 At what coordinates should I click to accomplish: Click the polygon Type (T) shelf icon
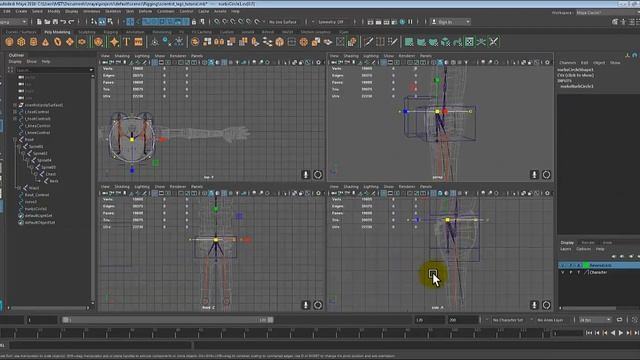tap(126, 42)
